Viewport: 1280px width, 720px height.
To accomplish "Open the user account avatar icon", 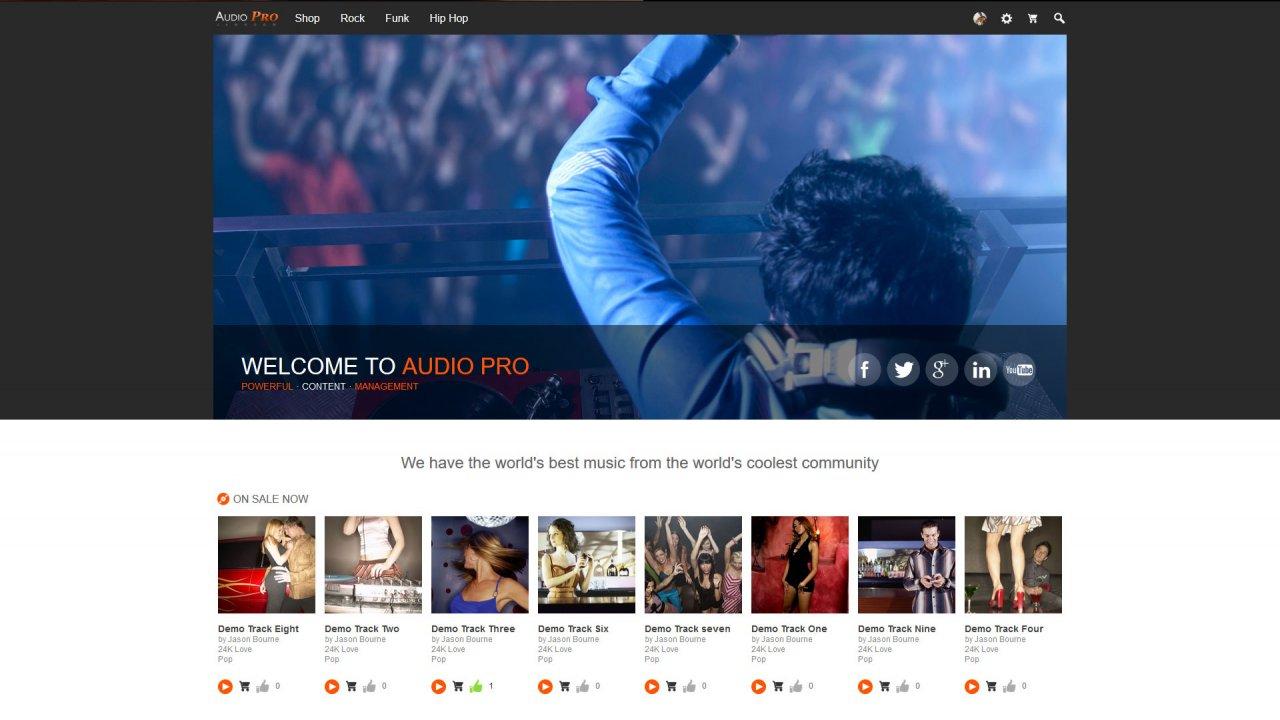I will click(x=980, y=18).
